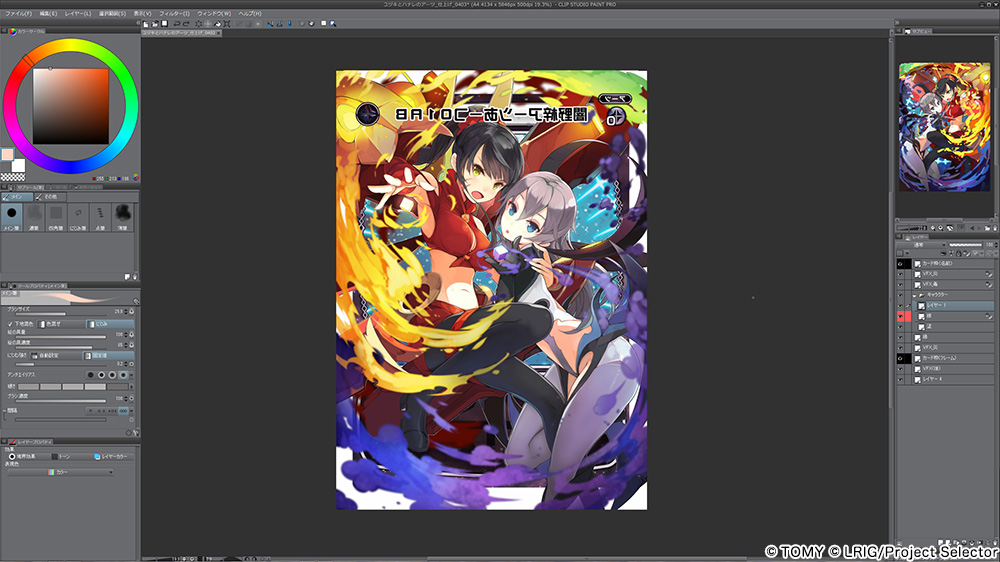The width and height of the screenshot is (1000, 562).
Task: Click the にじみ blend mode button
Action: (x=110, y=324)
